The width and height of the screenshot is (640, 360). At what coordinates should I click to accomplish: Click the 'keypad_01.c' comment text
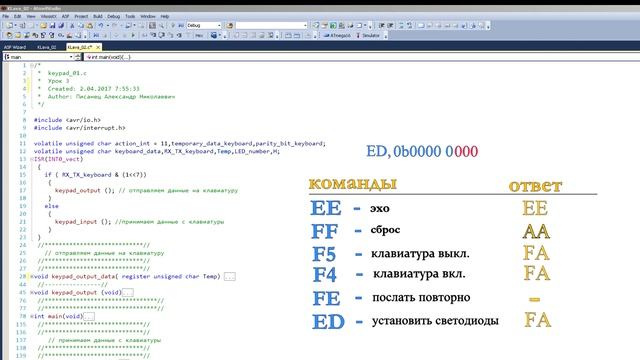pyautogui.click(x=67, y=73)
